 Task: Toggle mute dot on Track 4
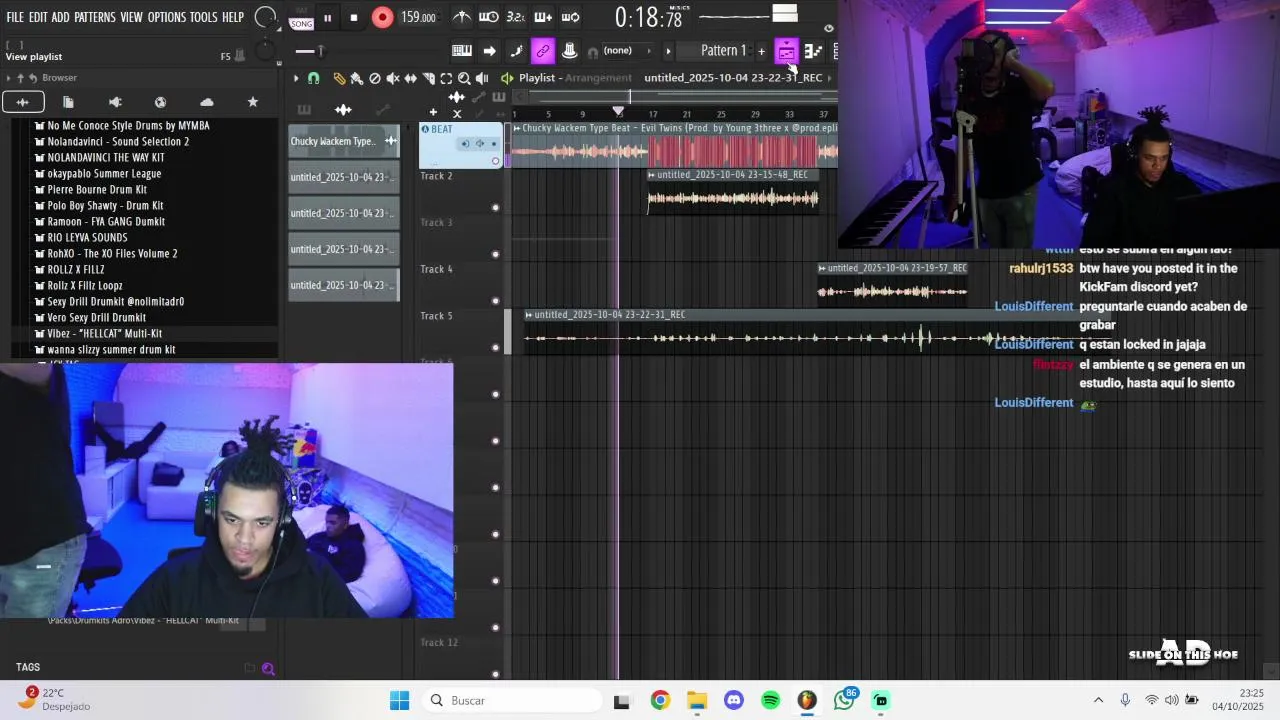[495, 301]
